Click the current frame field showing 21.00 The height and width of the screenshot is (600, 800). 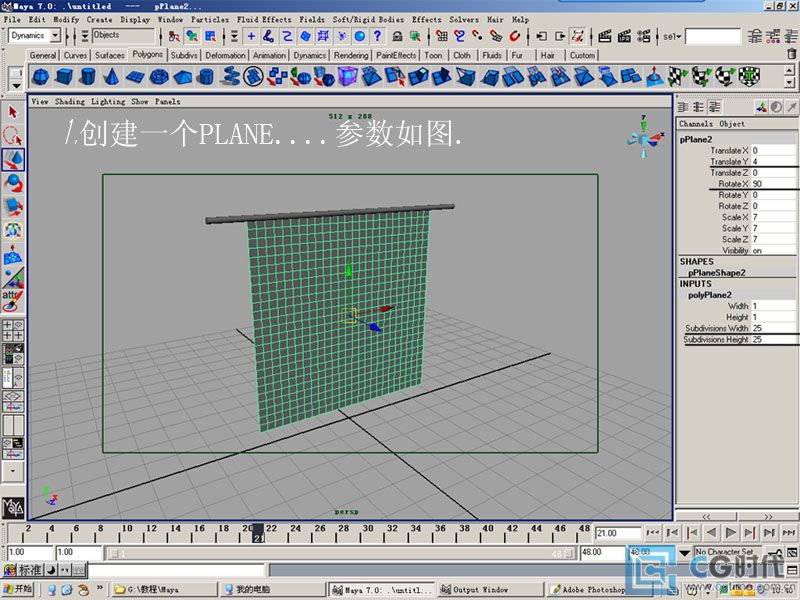[617, 533]
